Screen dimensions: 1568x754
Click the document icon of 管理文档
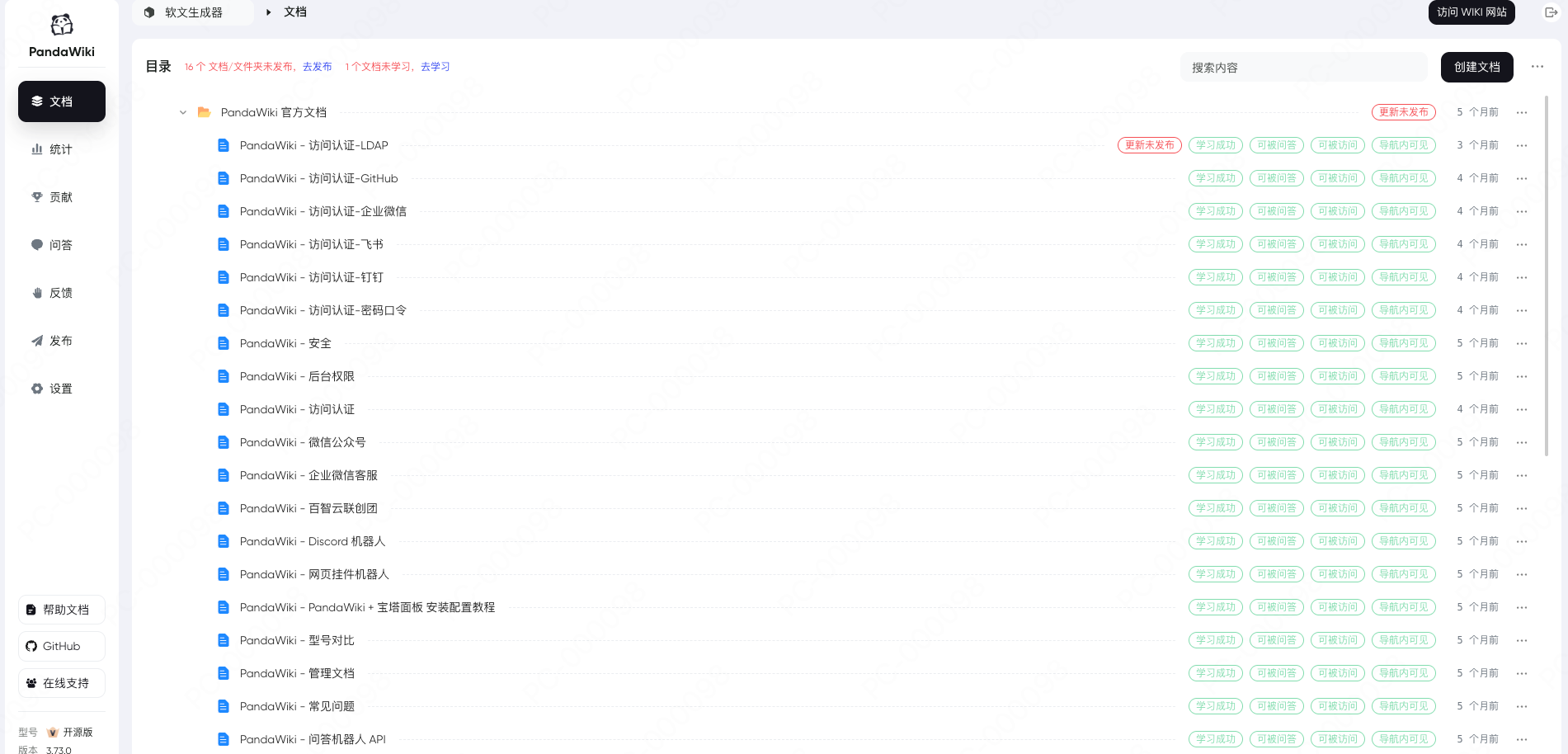tap(223, 673)
